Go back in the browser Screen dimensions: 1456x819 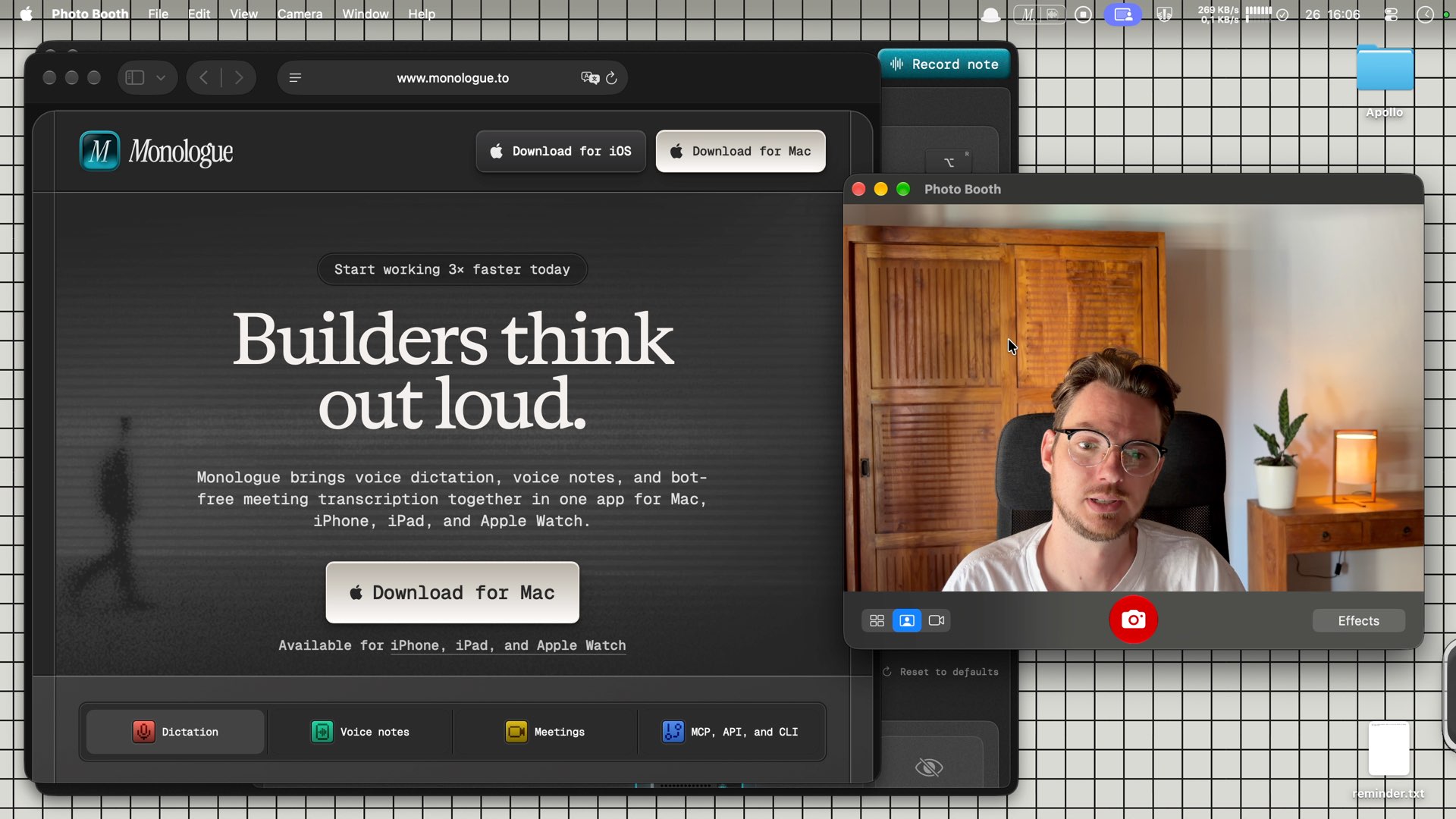(x=203, y=77)
